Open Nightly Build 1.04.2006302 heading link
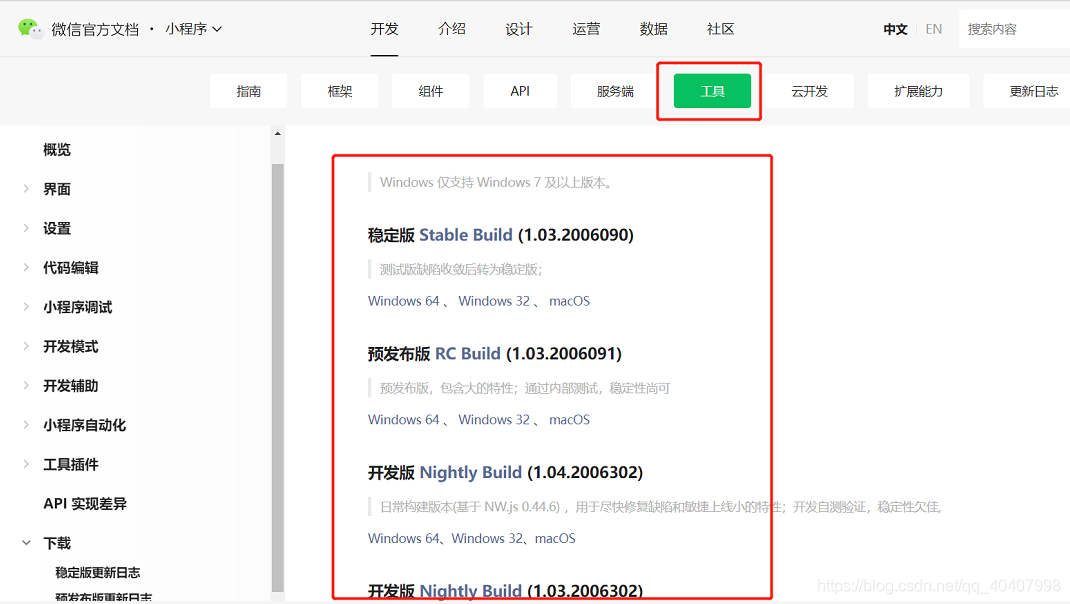Screen dimensions: 1070x604 coord(470,472)
